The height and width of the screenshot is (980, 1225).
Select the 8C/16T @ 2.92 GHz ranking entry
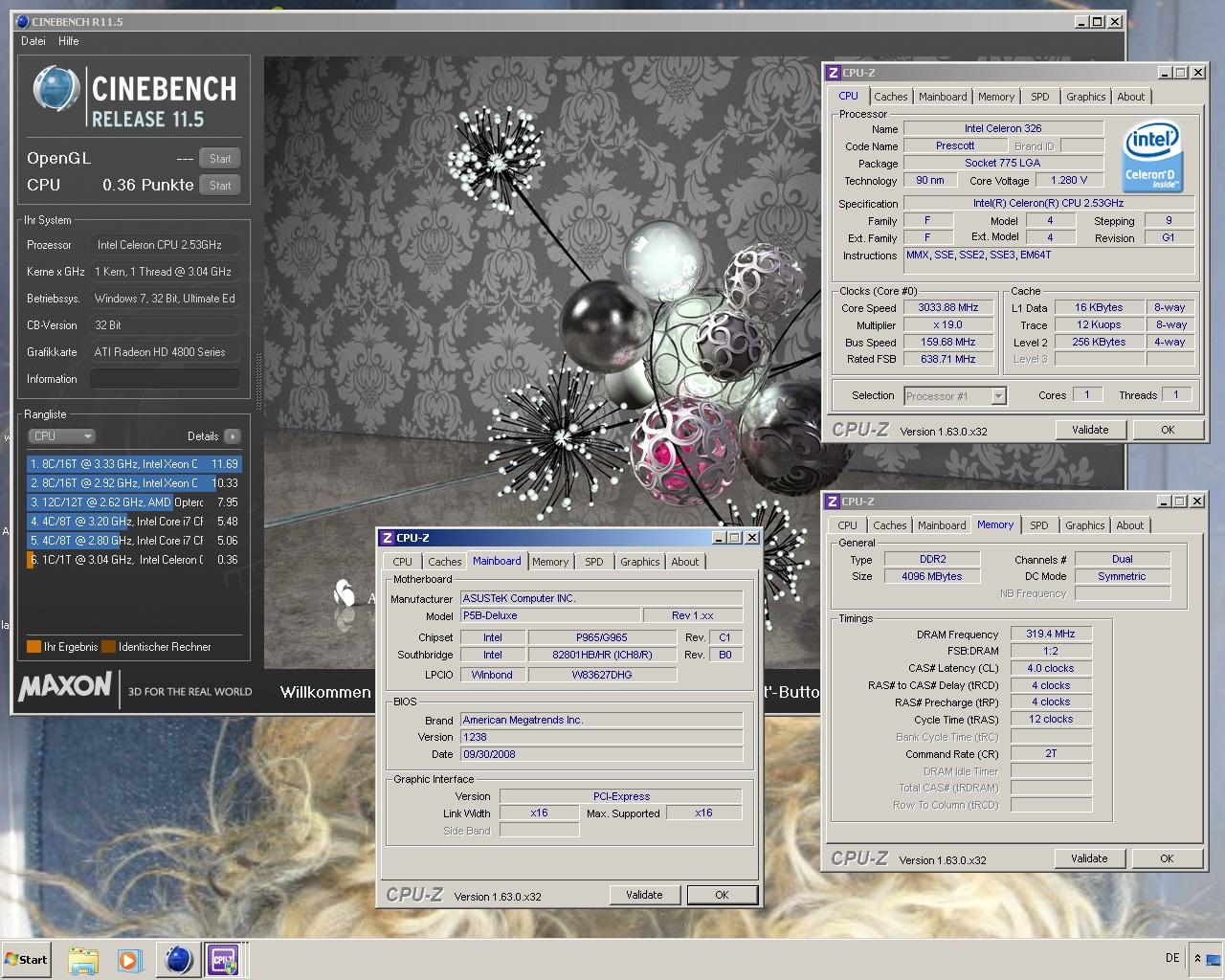point(134,483)
